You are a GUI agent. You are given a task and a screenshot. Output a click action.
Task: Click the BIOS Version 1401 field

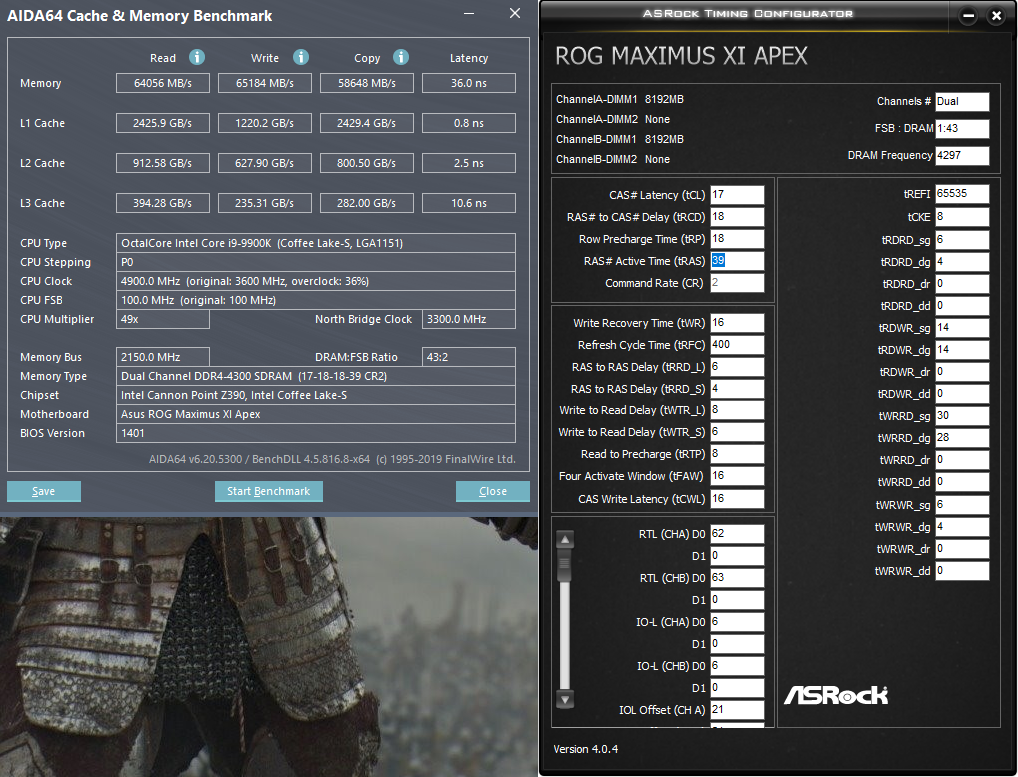pos(316,433)
